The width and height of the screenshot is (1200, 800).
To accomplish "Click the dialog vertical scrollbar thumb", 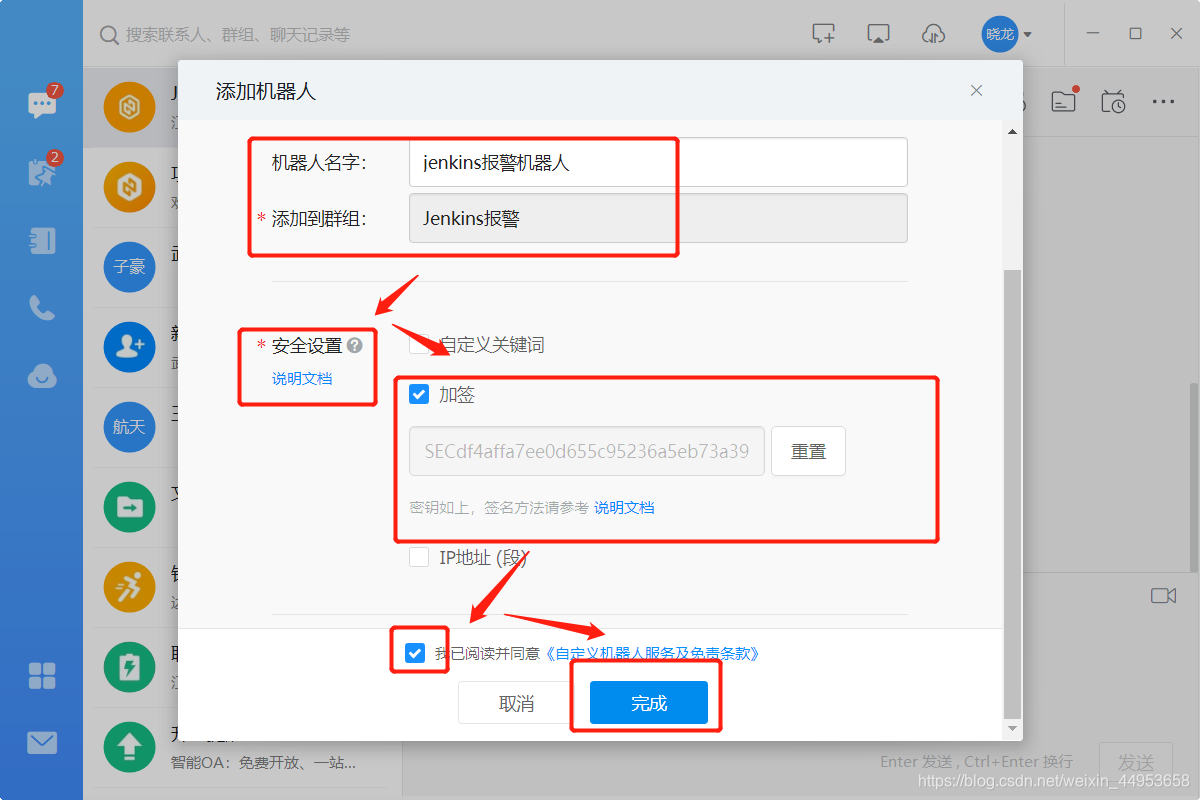I will tap(1012, 493).
